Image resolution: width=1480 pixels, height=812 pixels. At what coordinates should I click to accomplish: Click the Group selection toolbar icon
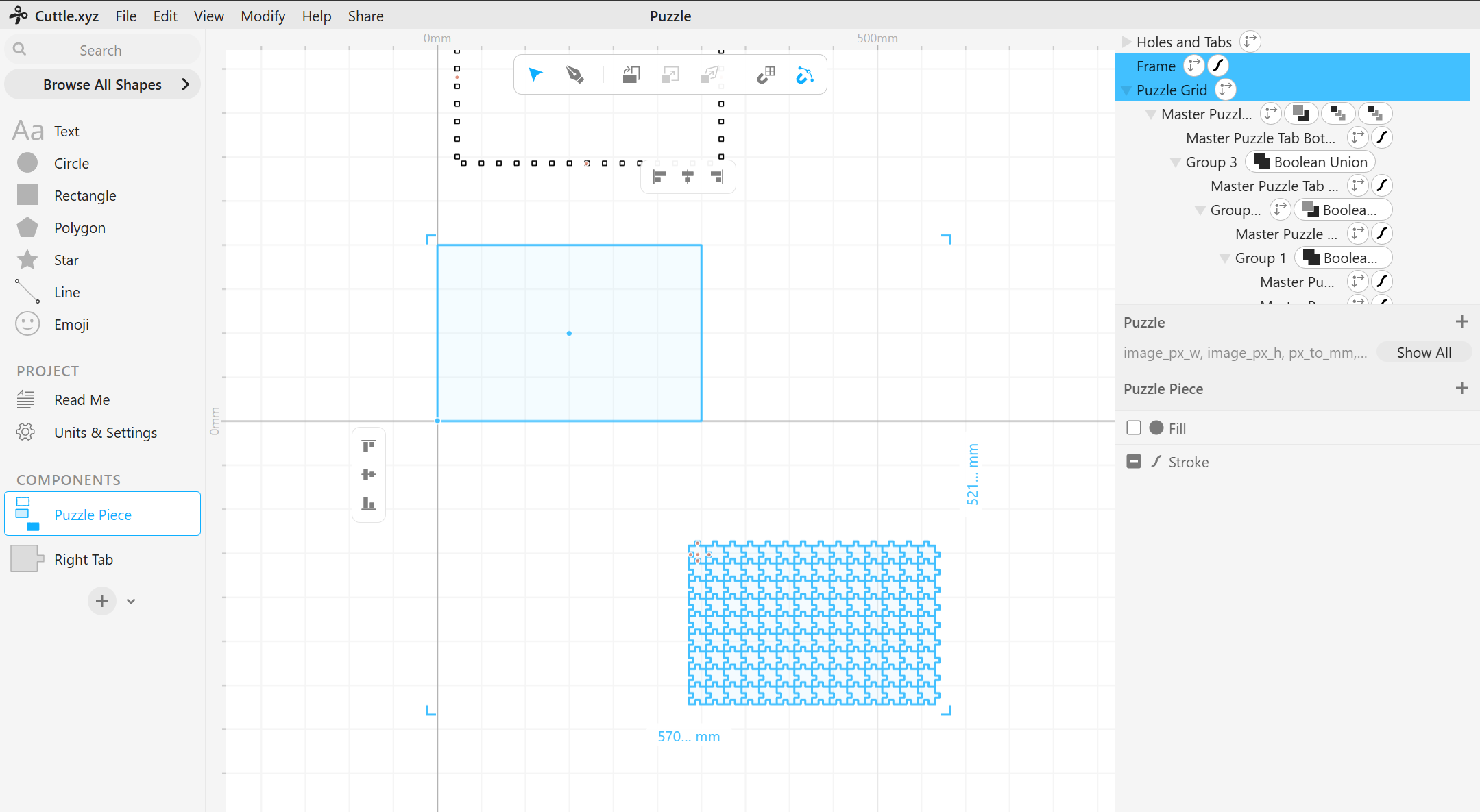pos(631,75)
